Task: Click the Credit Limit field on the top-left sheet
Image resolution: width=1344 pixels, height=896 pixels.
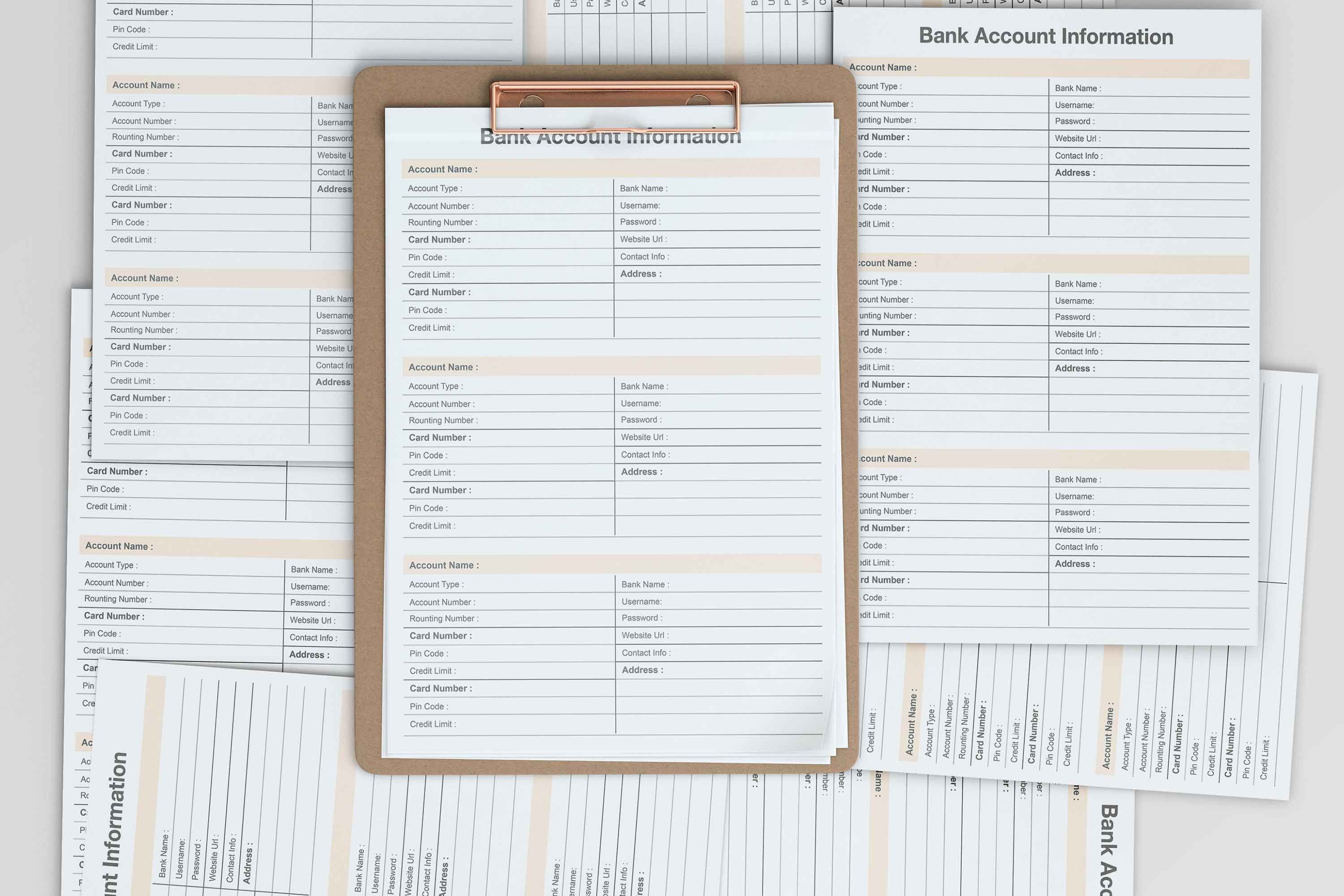Action: point(133,46)
